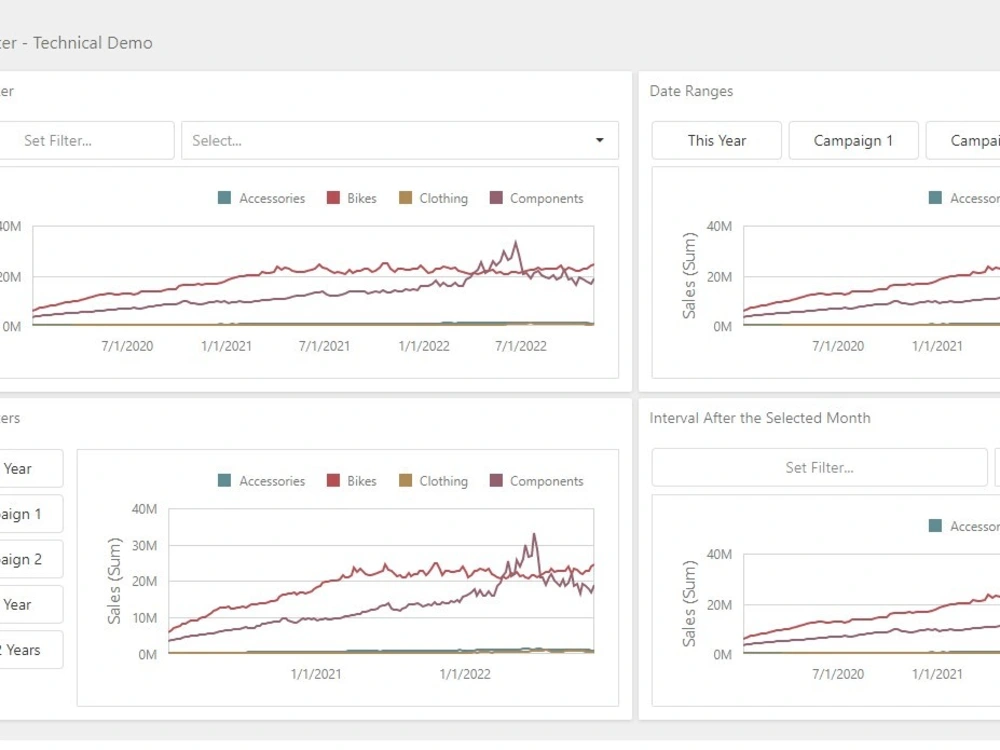The width and height of the screenshot is (1000, 750).
Task: Click the Accessories legend icon in Date Ranges chart
Action: pyautogui.click(x=935, y=198)
